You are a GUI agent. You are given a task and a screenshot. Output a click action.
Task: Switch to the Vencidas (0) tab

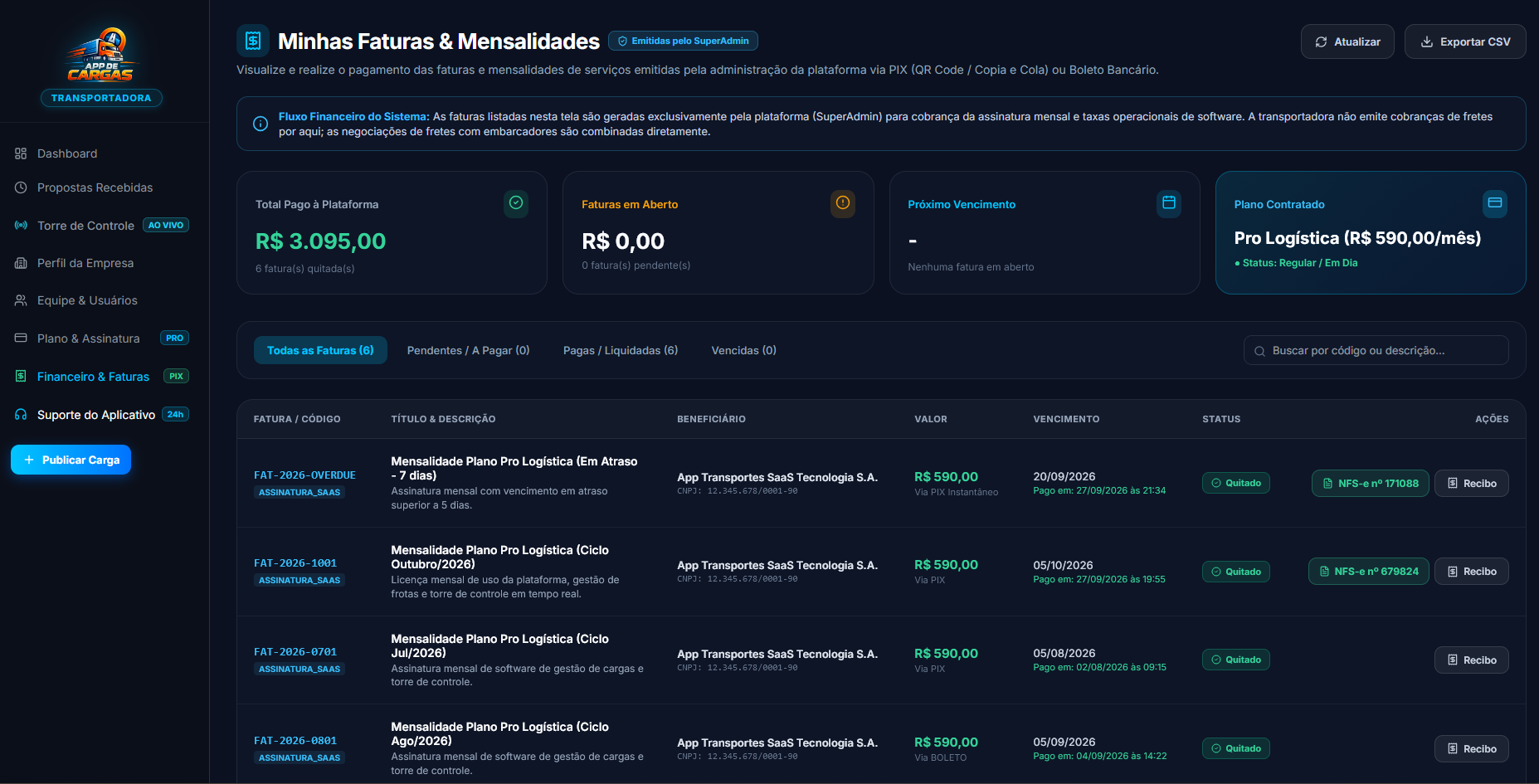tap(743, 350)
